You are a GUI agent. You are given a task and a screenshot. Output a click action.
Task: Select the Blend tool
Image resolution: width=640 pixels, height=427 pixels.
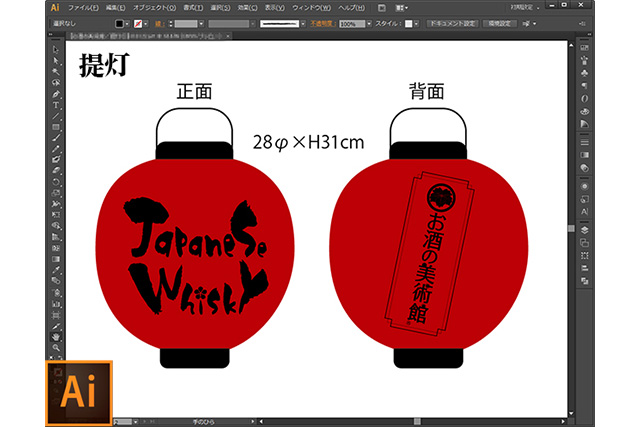coord(56,281)
